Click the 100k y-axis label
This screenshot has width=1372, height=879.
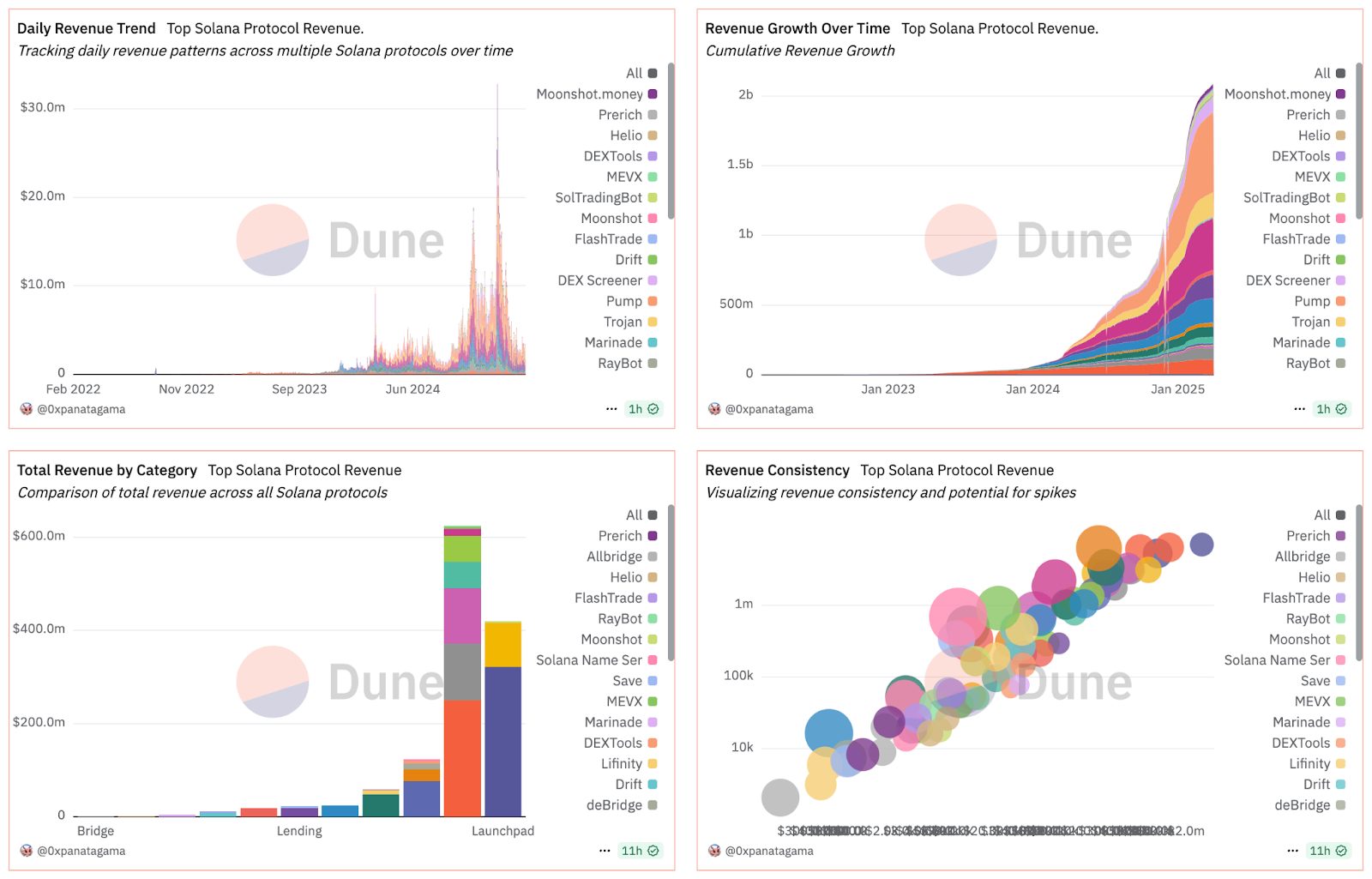pos(738,676)
